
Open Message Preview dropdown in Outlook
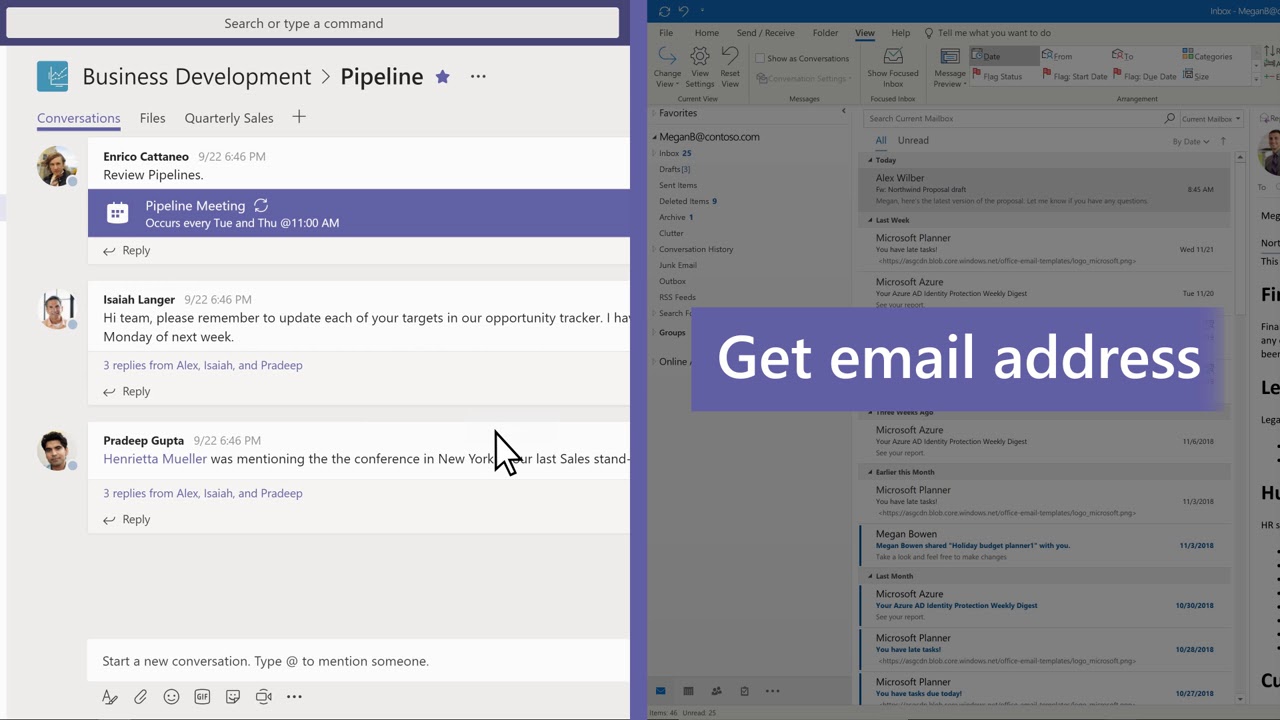(950, 67)
